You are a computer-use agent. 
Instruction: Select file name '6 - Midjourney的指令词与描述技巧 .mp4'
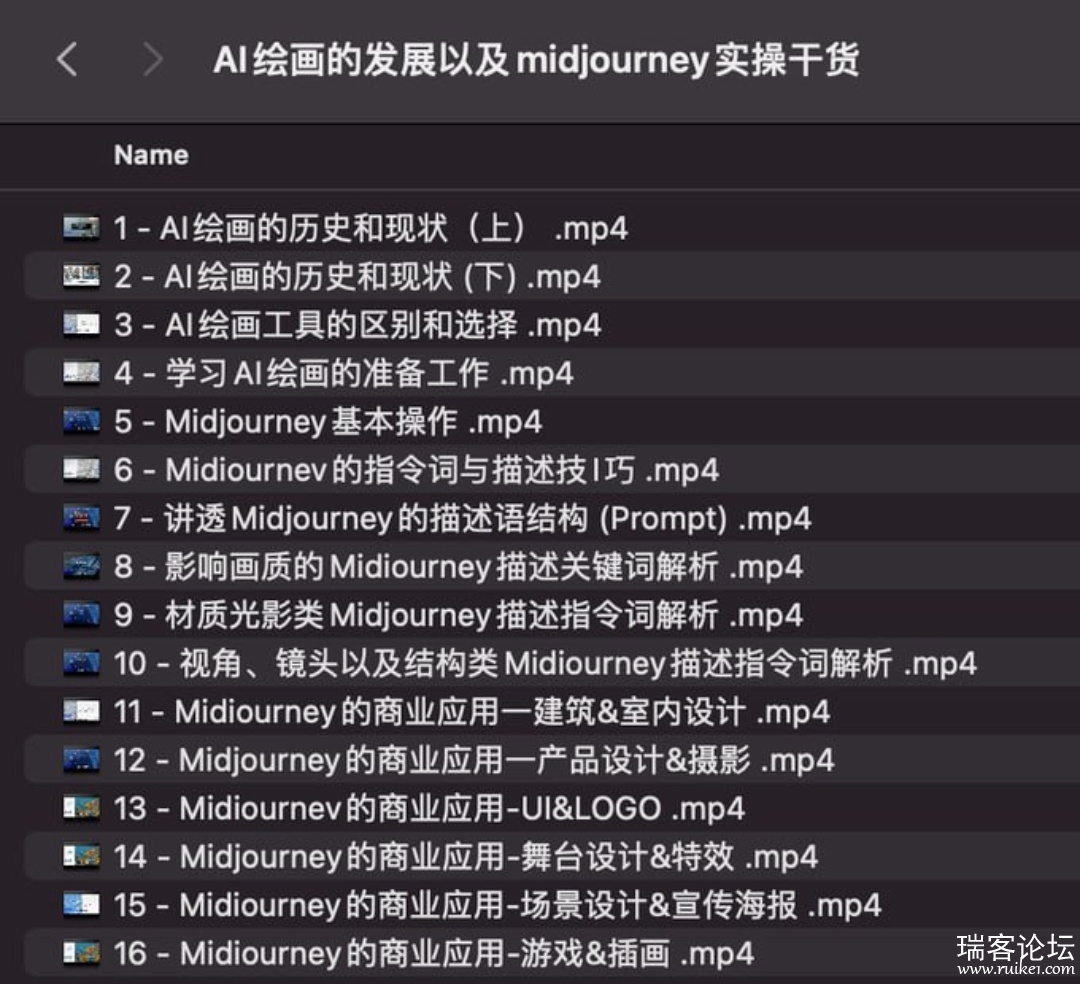(x=416, y=470)
